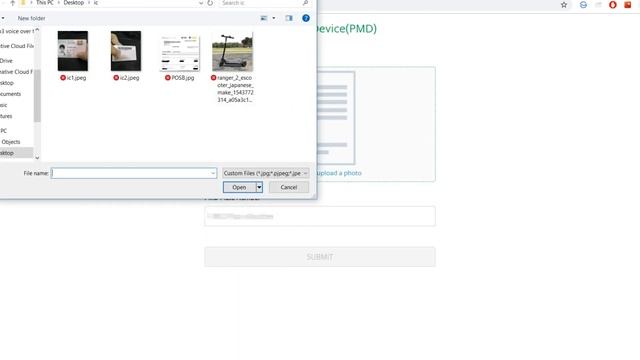This screenshot has width=640, height=360.
Task: Click This PC in the address path
Action: tap(45, 3)
